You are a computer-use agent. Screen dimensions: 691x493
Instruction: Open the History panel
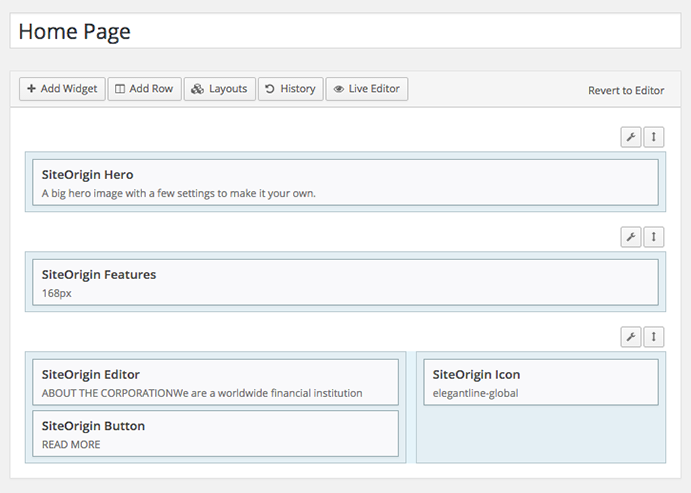(290, 89)
